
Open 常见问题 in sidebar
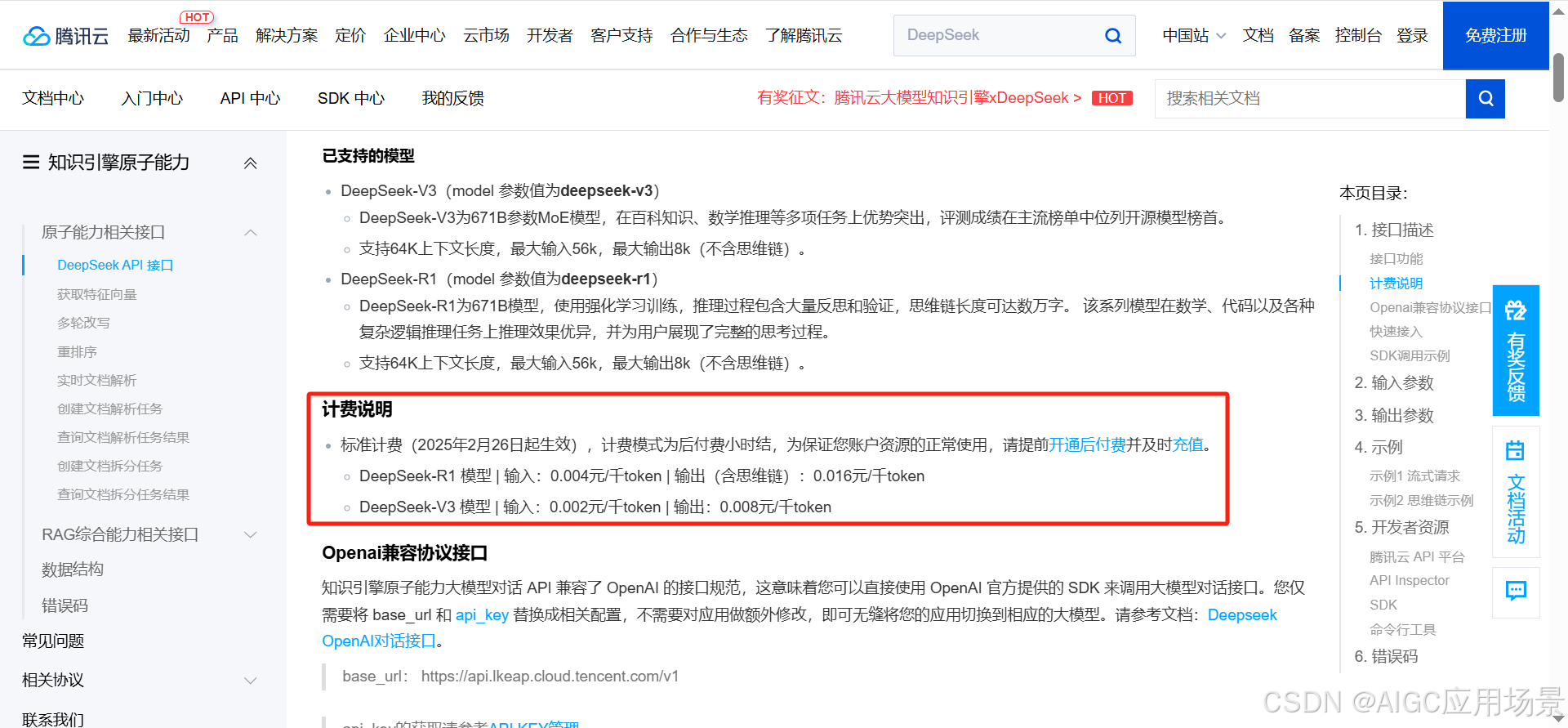pos(53,641)
